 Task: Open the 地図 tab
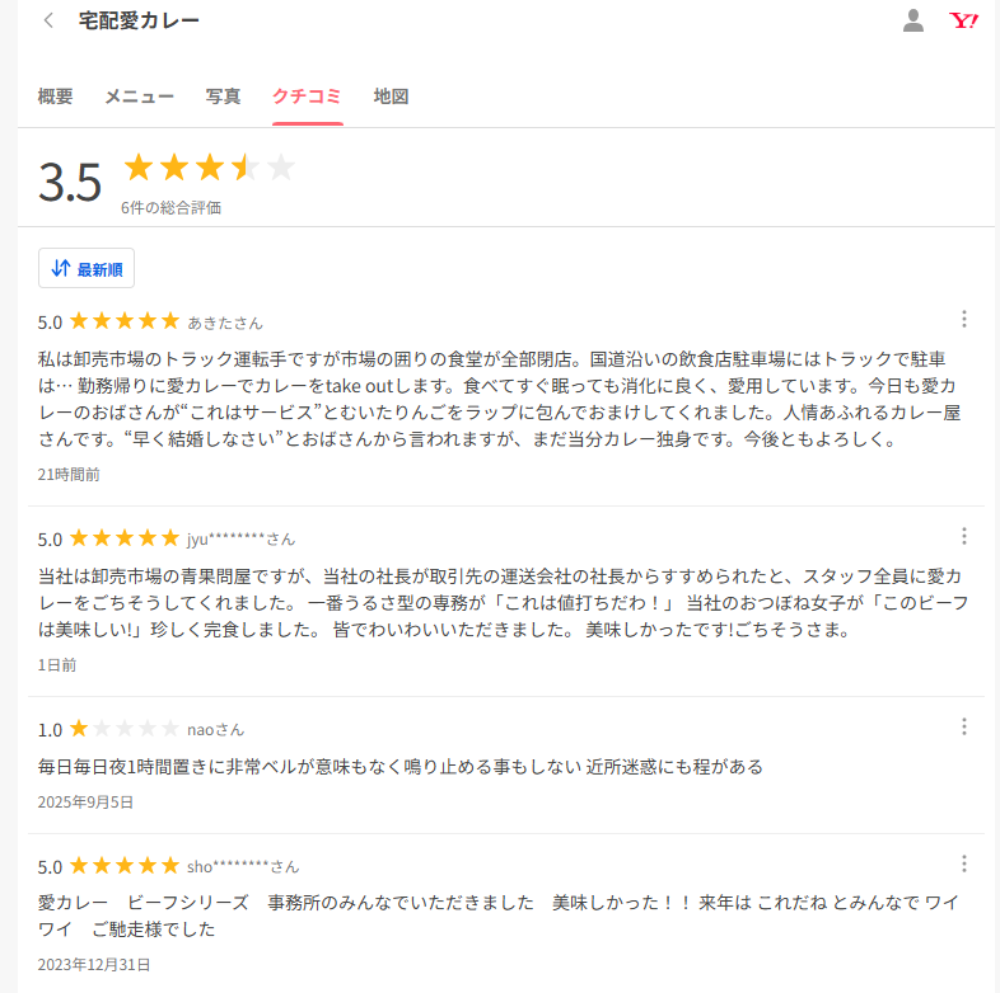391,97
